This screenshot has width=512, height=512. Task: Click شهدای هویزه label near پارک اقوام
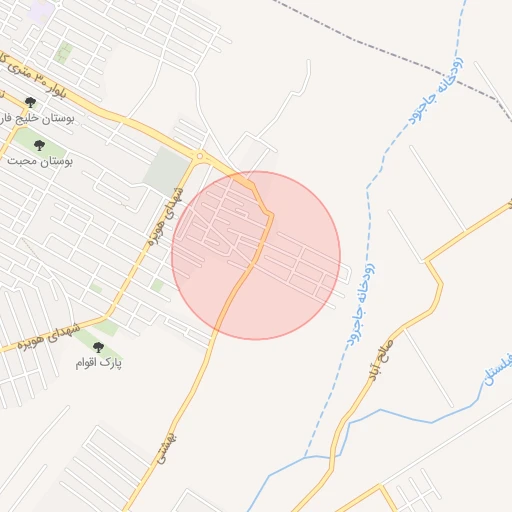(49, 336)
